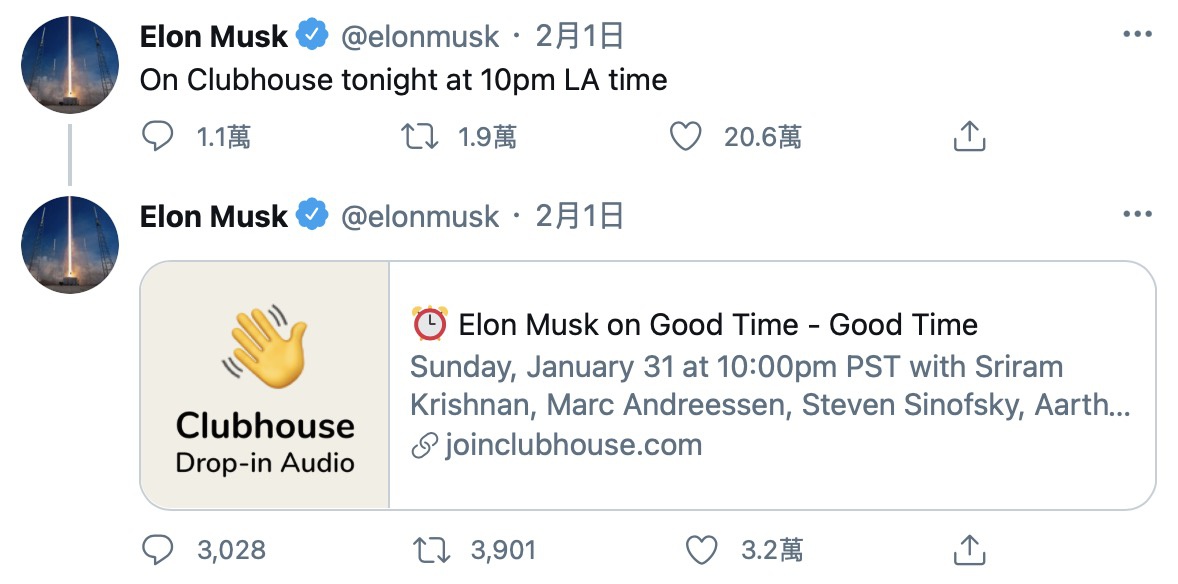1178x584 pixels.
Task: Open the first tweet's 2月1日 timestamp
Action: click(580, 37)
